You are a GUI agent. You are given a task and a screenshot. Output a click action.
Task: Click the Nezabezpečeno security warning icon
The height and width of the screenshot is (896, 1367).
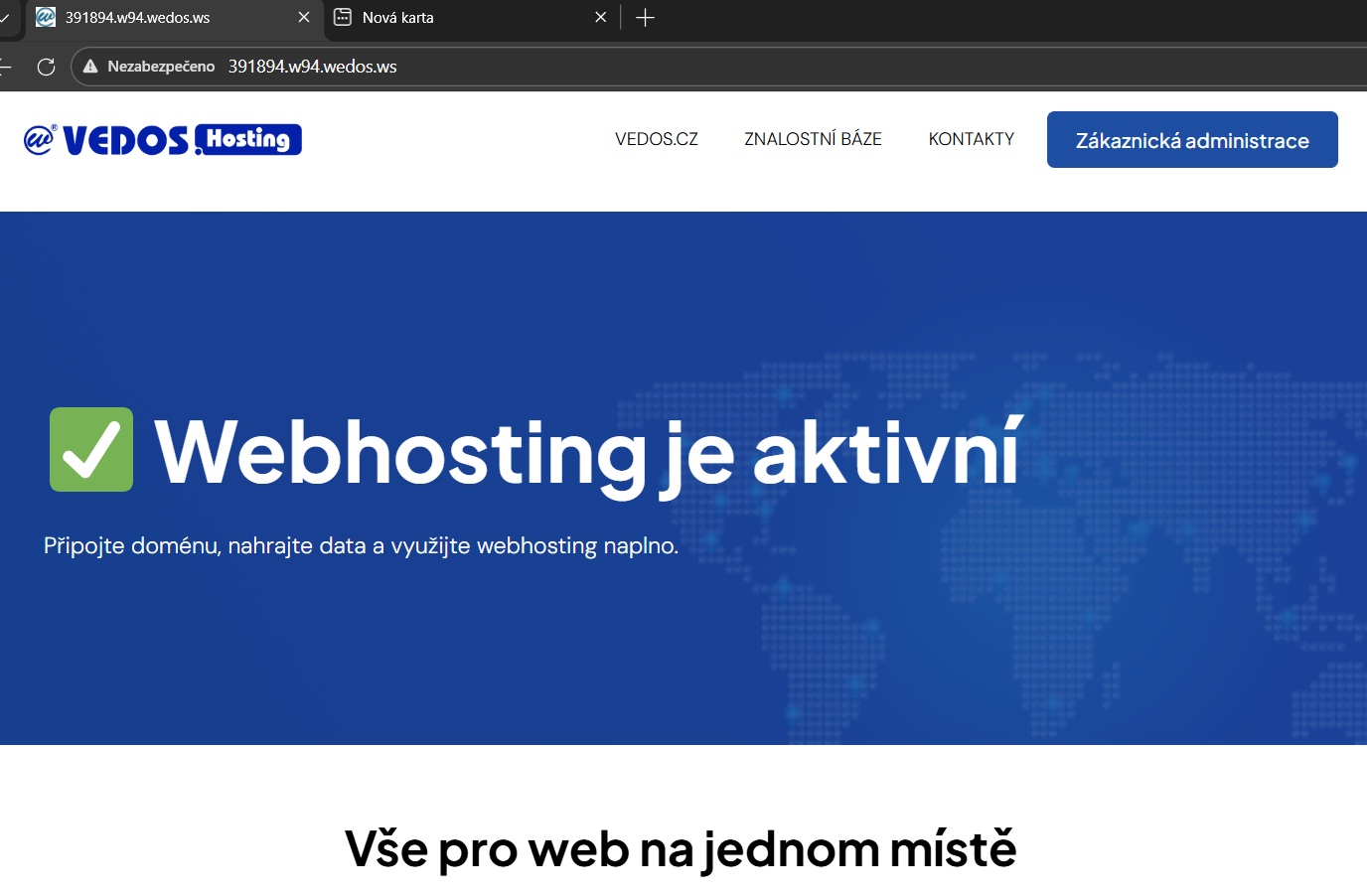point(90,67)
